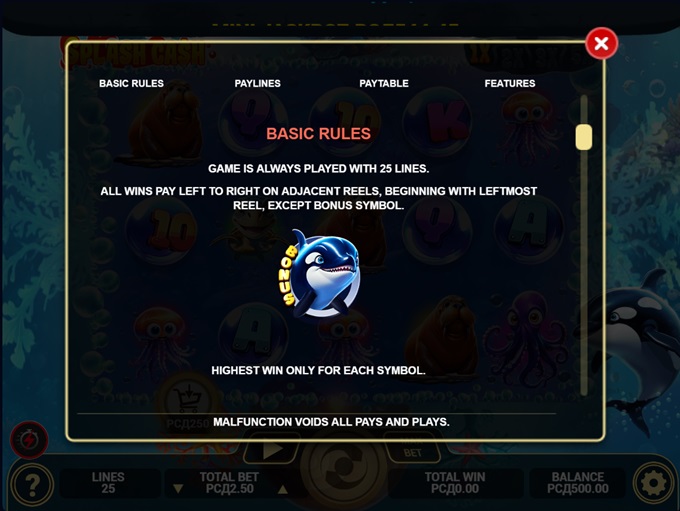The width and height of the screenshot is (680, 511).
Task: Click the orca Bonus symbol image
Action: click(320, 273)
